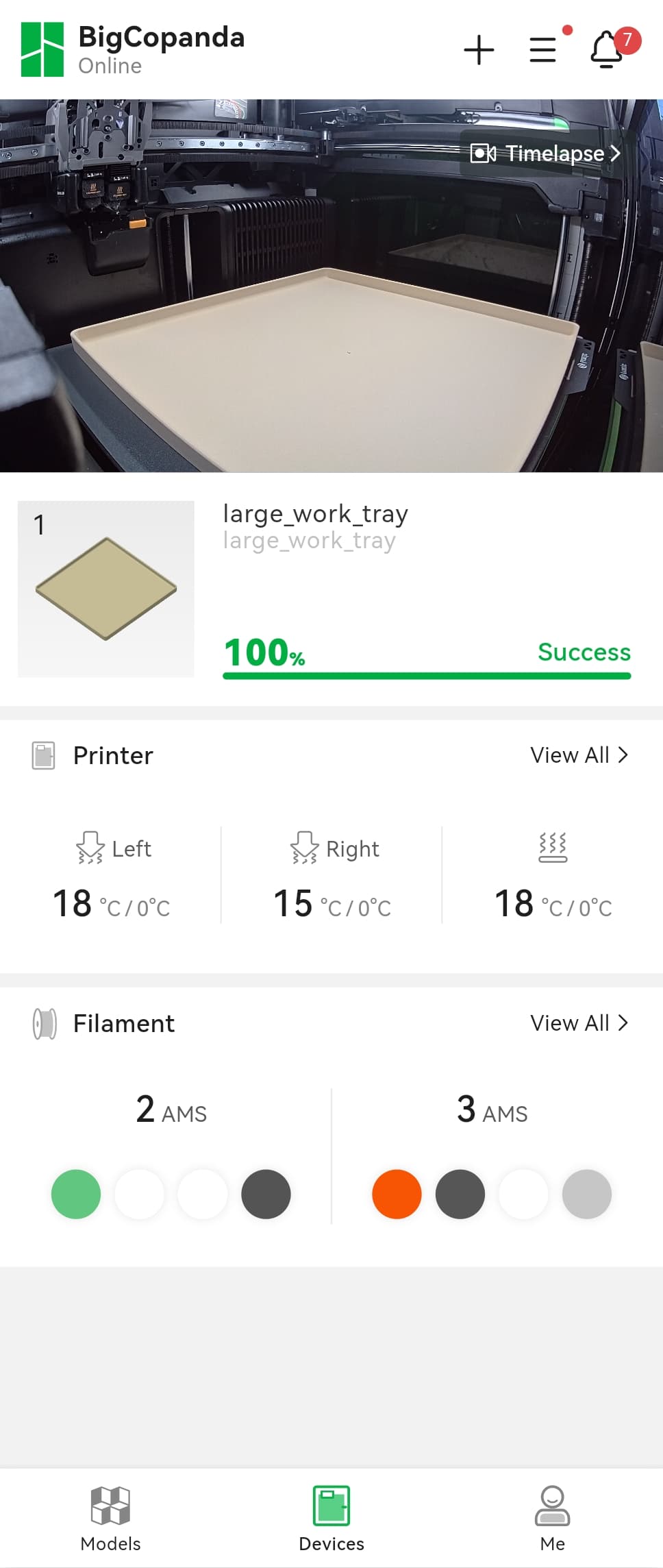
Task: Tap the heated bed temperature icon
Action: point(553,848)
